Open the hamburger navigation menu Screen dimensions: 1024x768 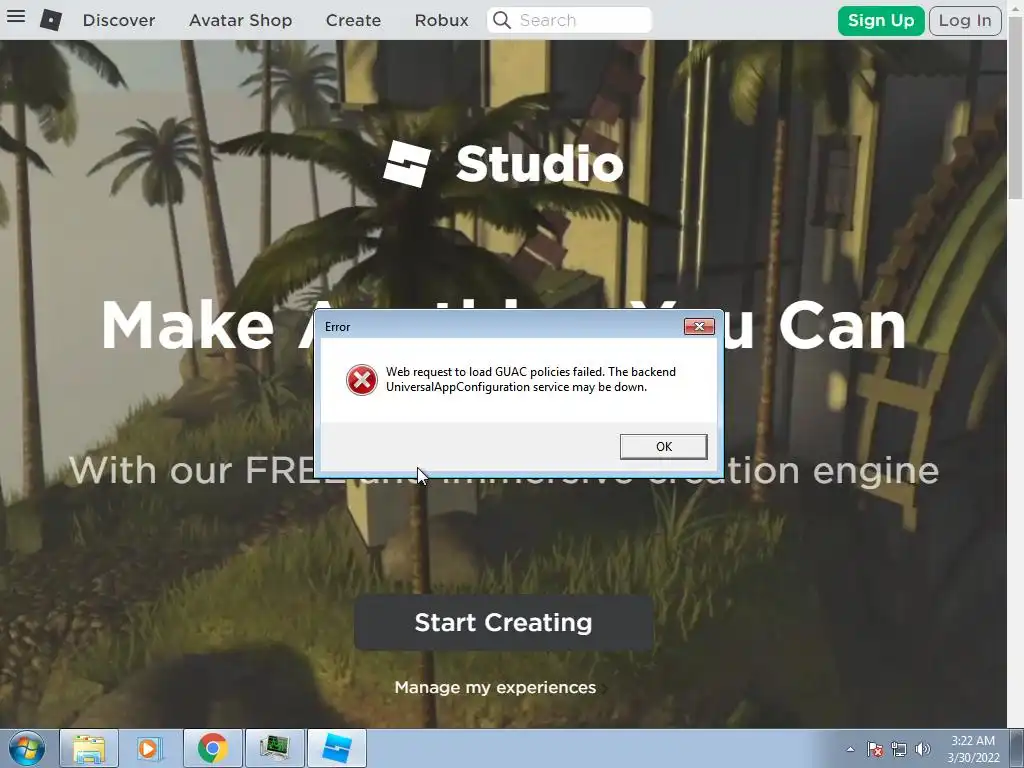click(16, 16)
